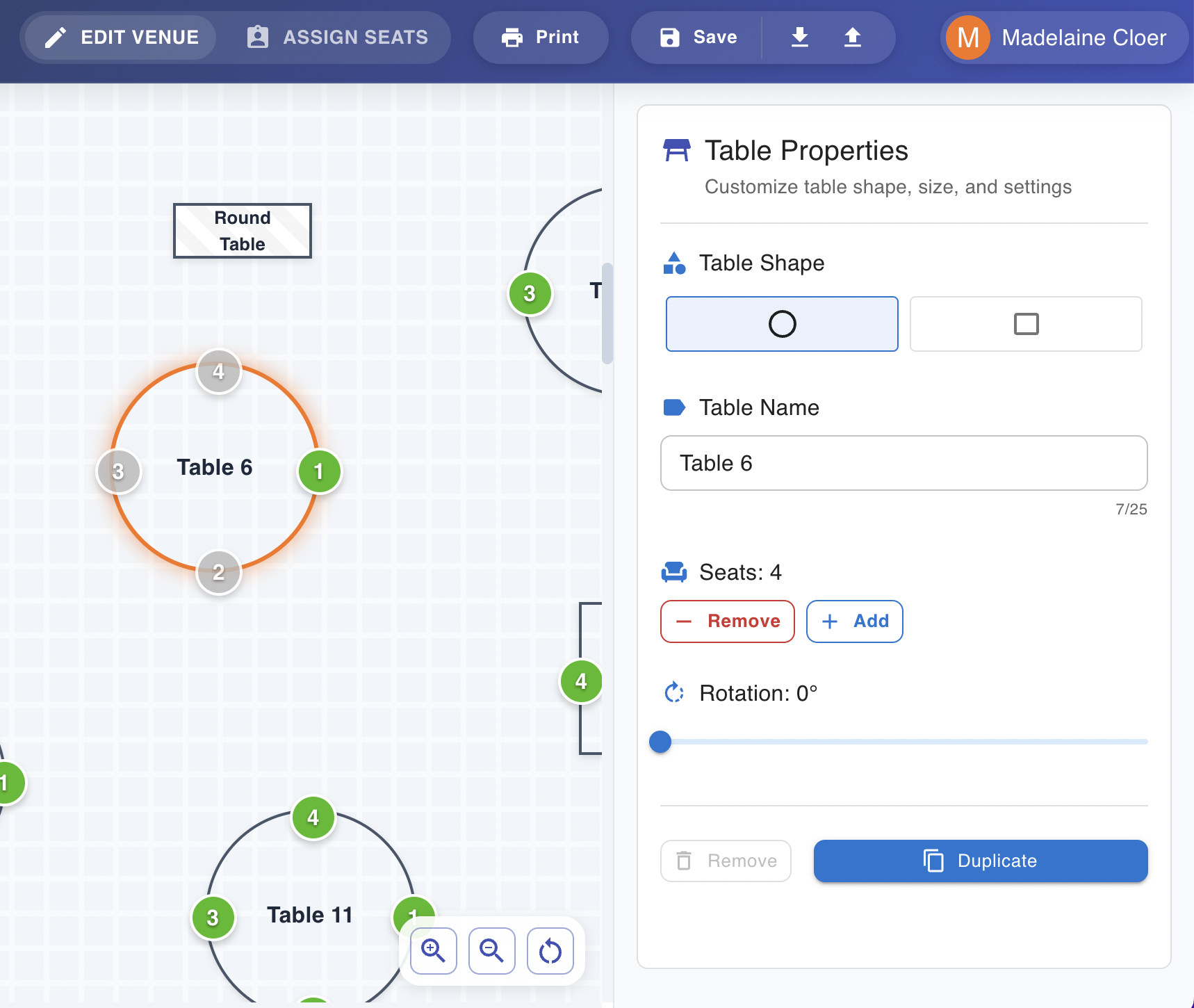Select seat 3 of Table 11
The image size is (1194, 1008).
point(213,918)
